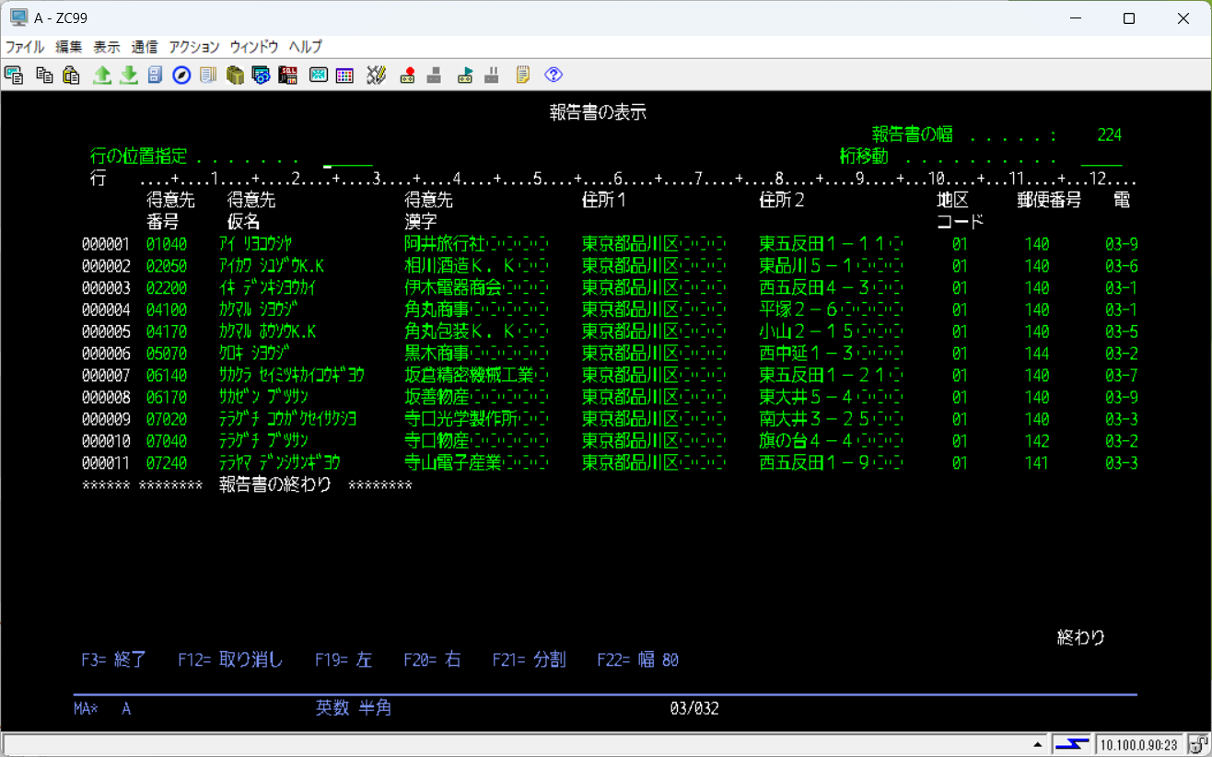Click the 行の位置指定 input field
The height and width of the screenshot is (758, 1212).
[x=347, y=157]
